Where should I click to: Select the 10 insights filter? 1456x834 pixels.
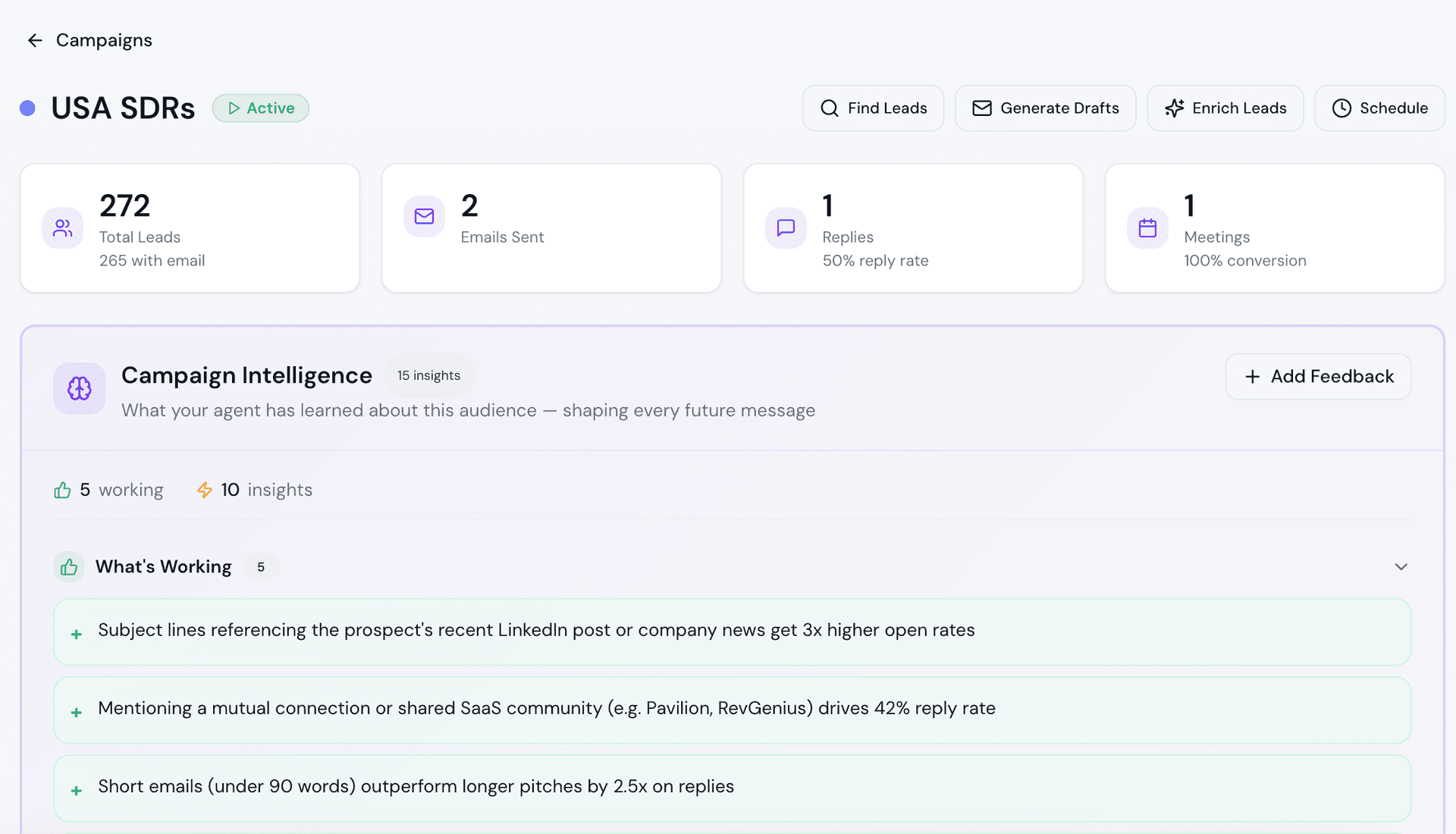254,490
